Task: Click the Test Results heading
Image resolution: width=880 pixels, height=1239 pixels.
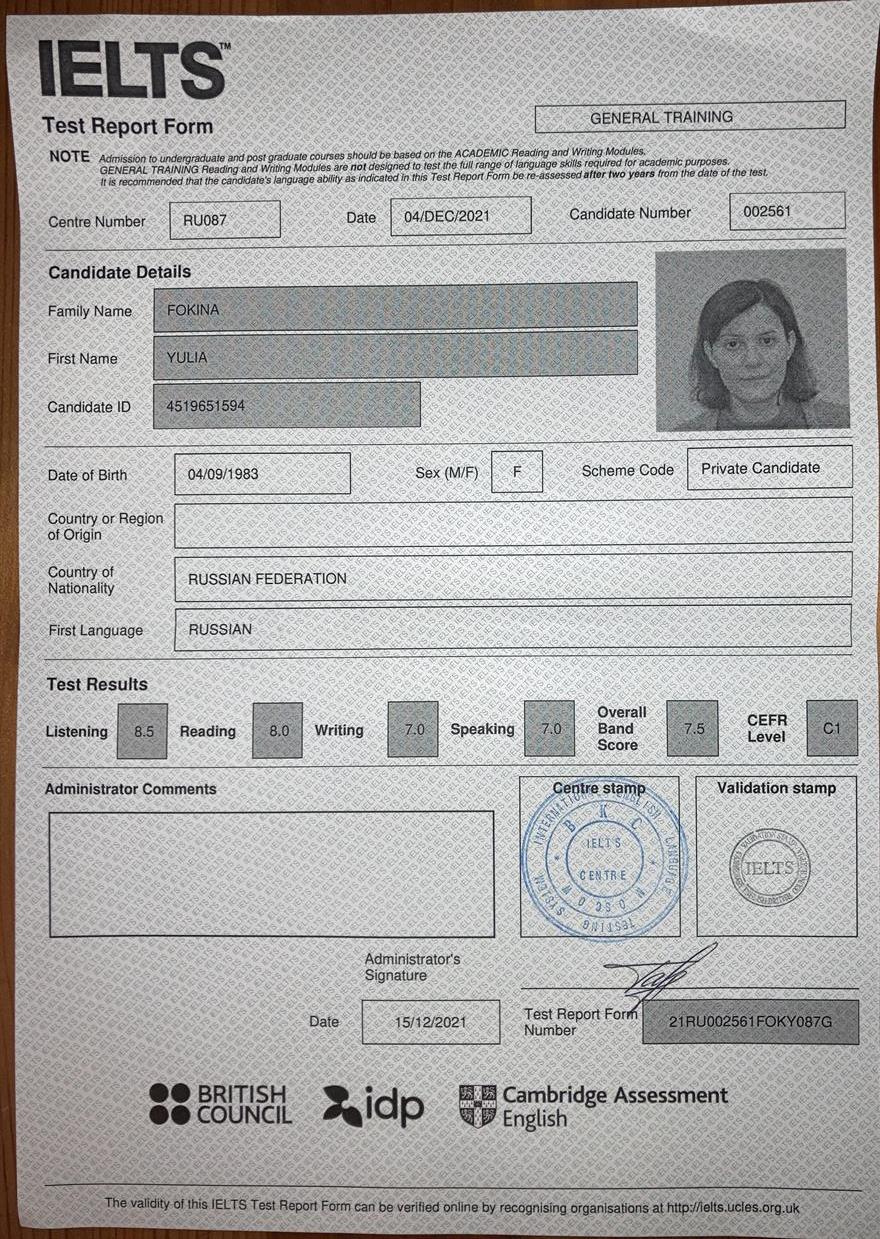Action: [x=97, y=685]
